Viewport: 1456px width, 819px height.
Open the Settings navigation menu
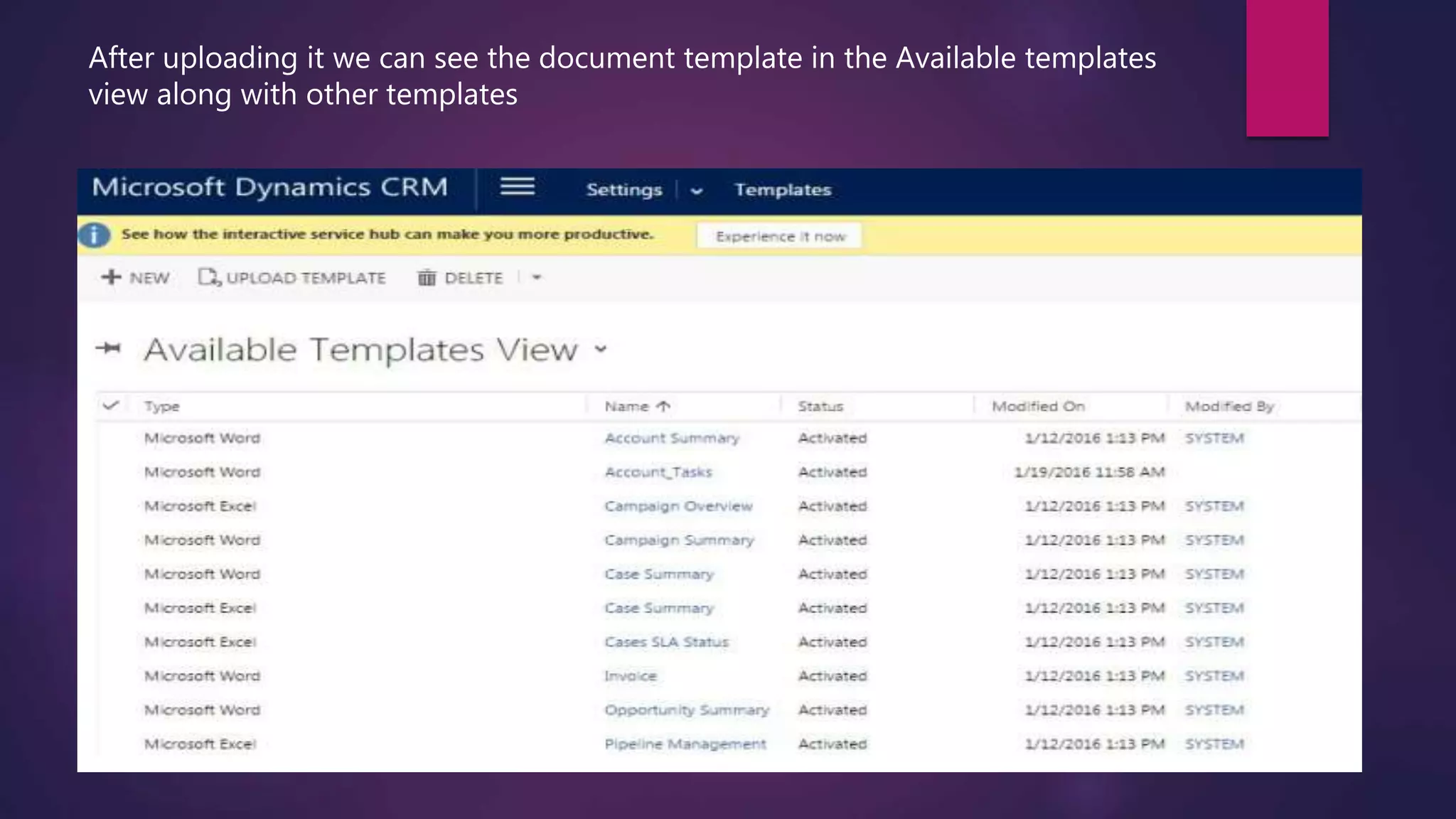tap(624, 190)
